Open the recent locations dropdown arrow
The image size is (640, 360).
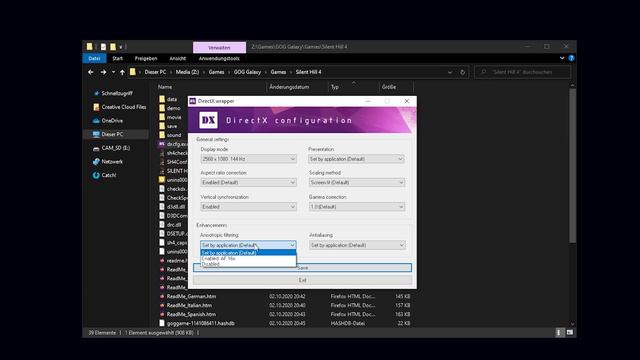113,72
